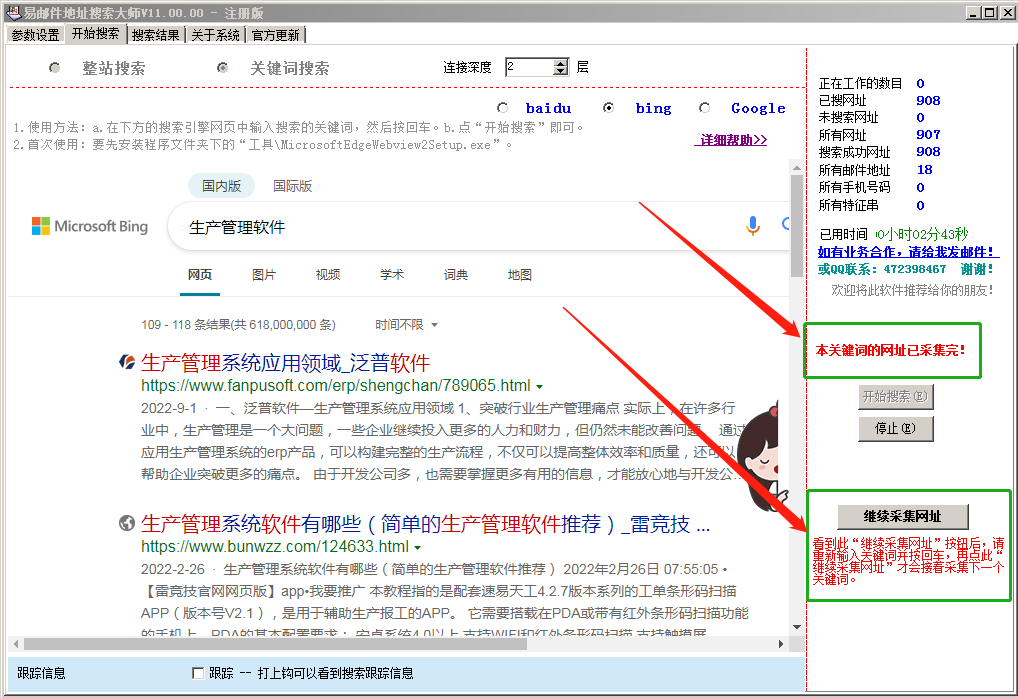
Task: Click the vertical scrollbar down arrow
Action: pos(797,627)
